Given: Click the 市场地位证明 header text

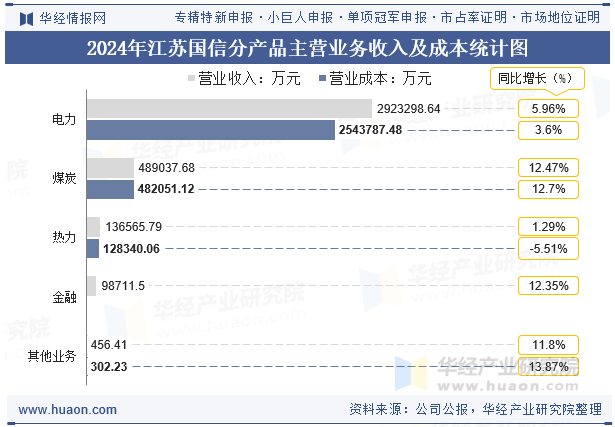Looking at the screenshot, I should click(x=560, y=18).
